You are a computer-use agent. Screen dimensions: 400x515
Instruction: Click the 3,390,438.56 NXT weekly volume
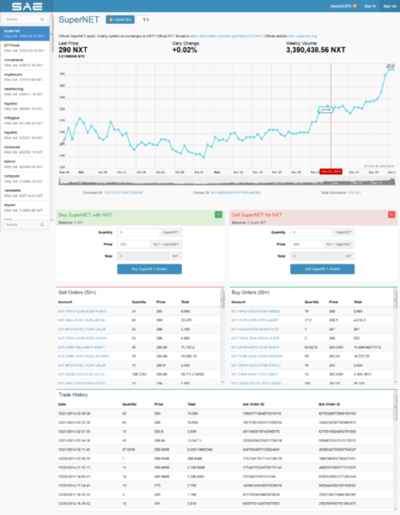(x=316, y=50)
